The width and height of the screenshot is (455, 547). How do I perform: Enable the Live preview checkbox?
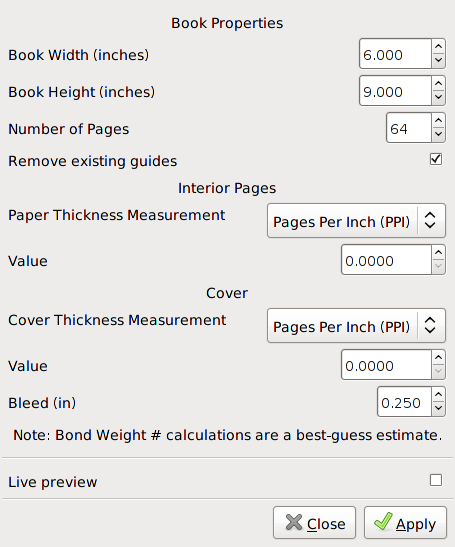coord(436,480)
